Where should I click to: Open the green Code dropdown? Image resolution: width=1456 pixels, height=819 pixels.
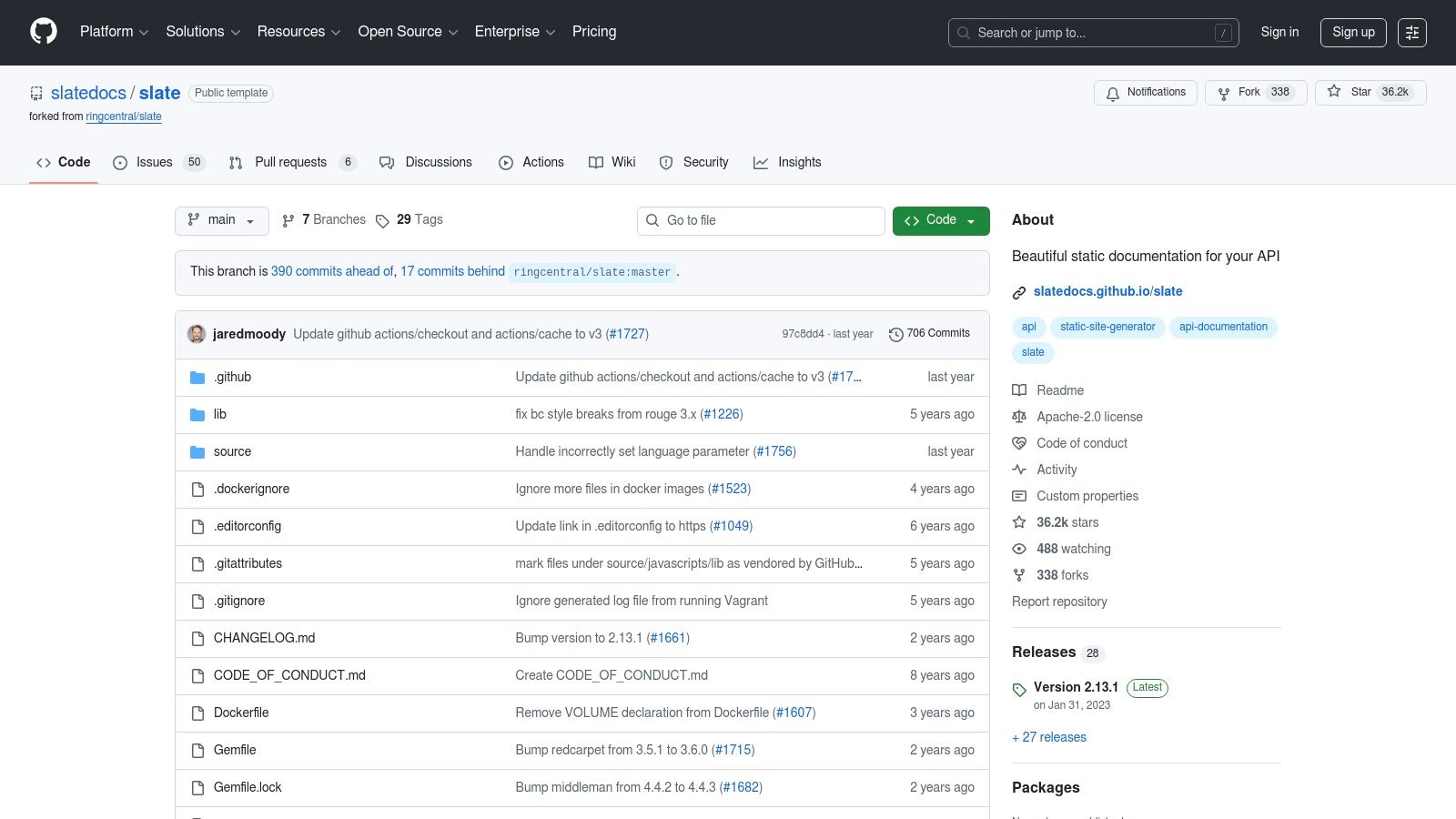[940, 220]
